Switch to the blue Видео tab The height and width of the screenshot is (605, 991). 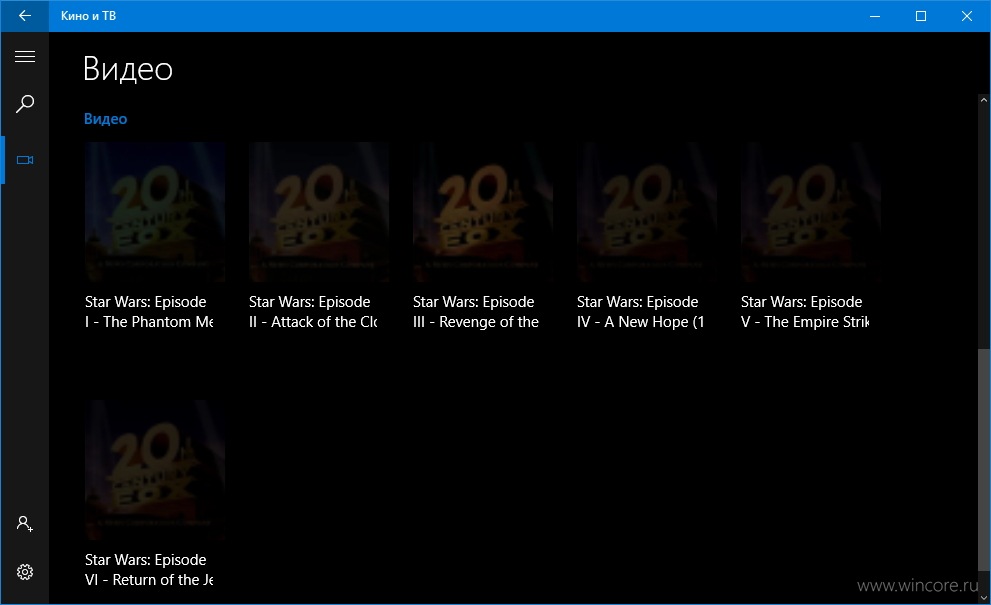(106, 119)
